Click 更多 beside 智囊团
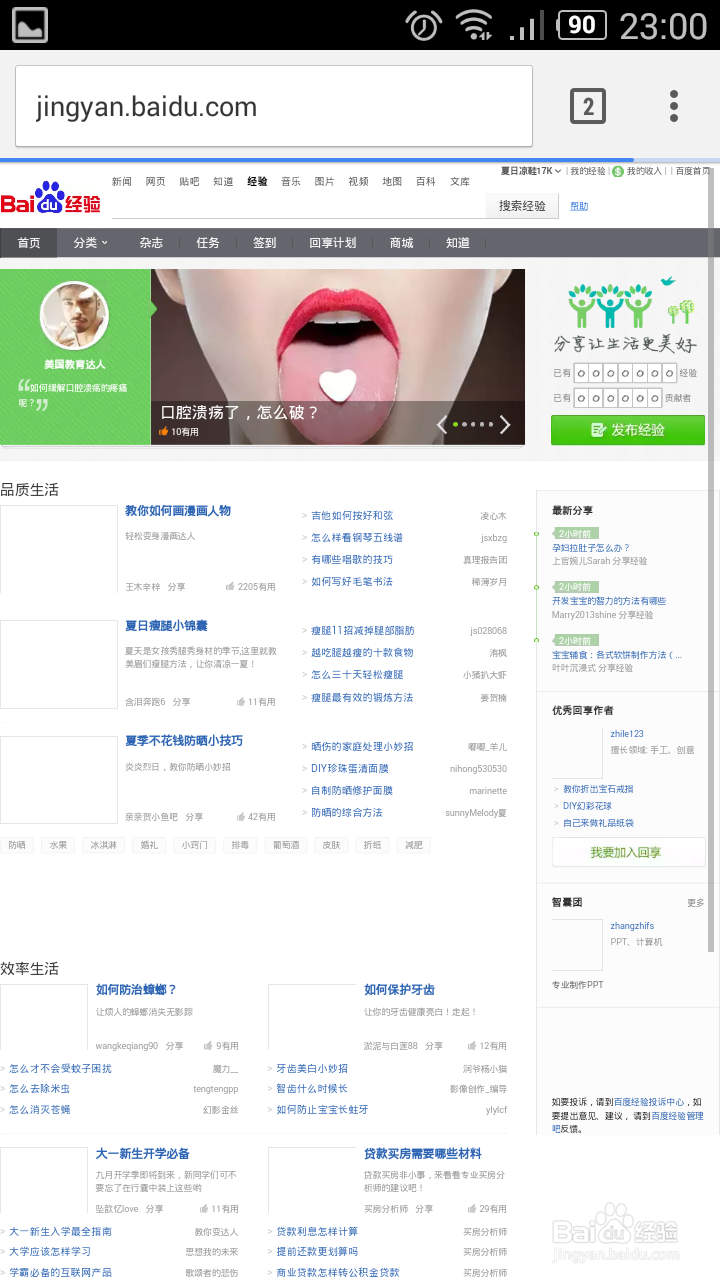This screenshot has width=720, height=1280. [696, 903]
